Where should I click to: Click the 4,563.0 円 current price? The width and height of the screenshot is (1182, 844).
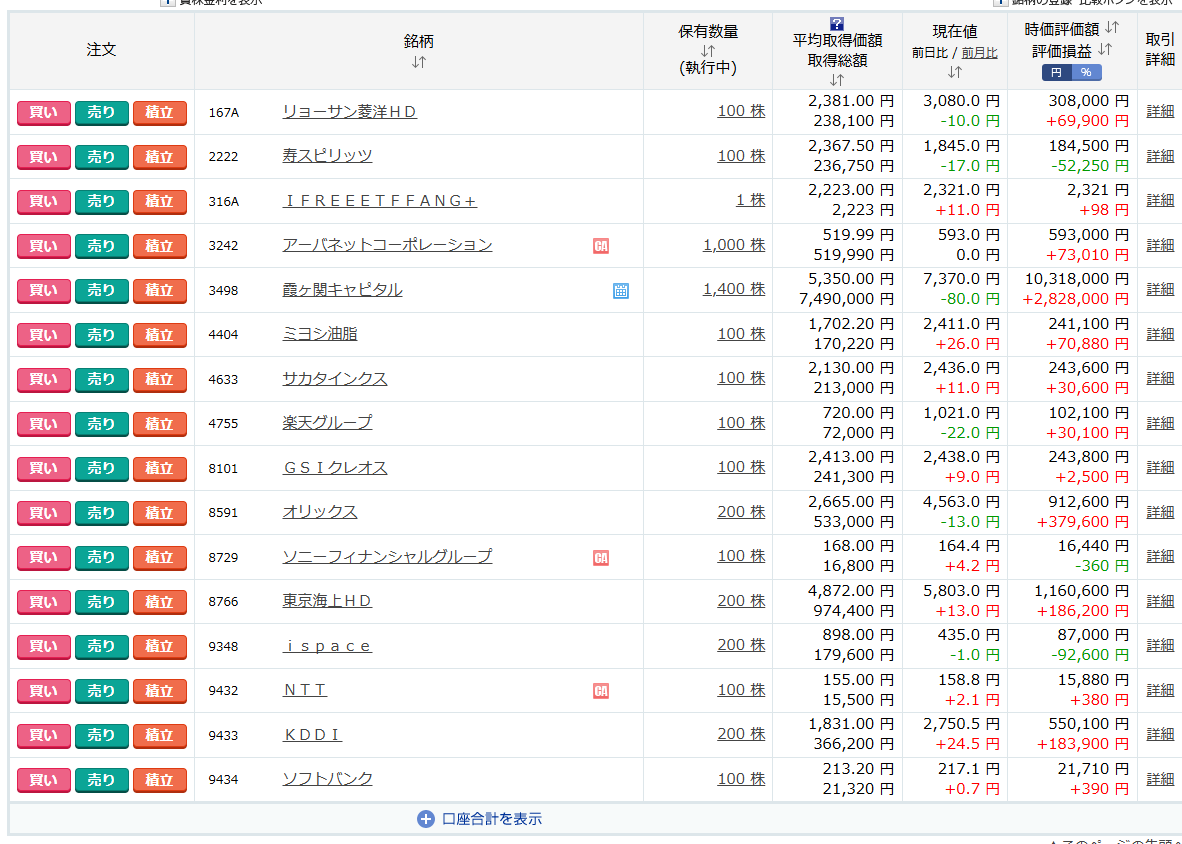[962, 502]
